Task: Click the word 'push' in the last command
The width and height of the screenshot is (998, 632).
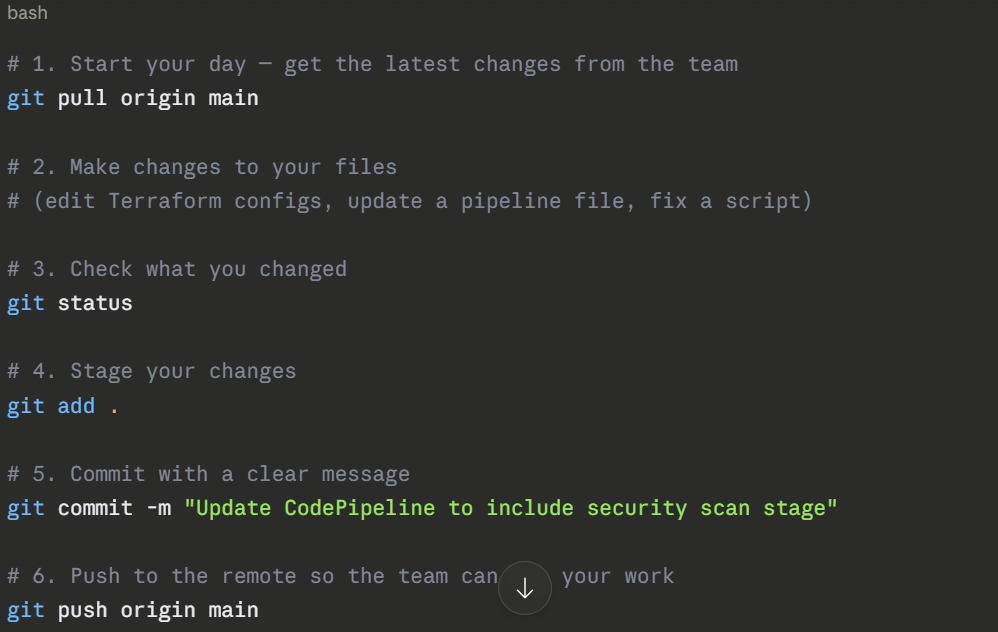Action: [x=83, y=610]
